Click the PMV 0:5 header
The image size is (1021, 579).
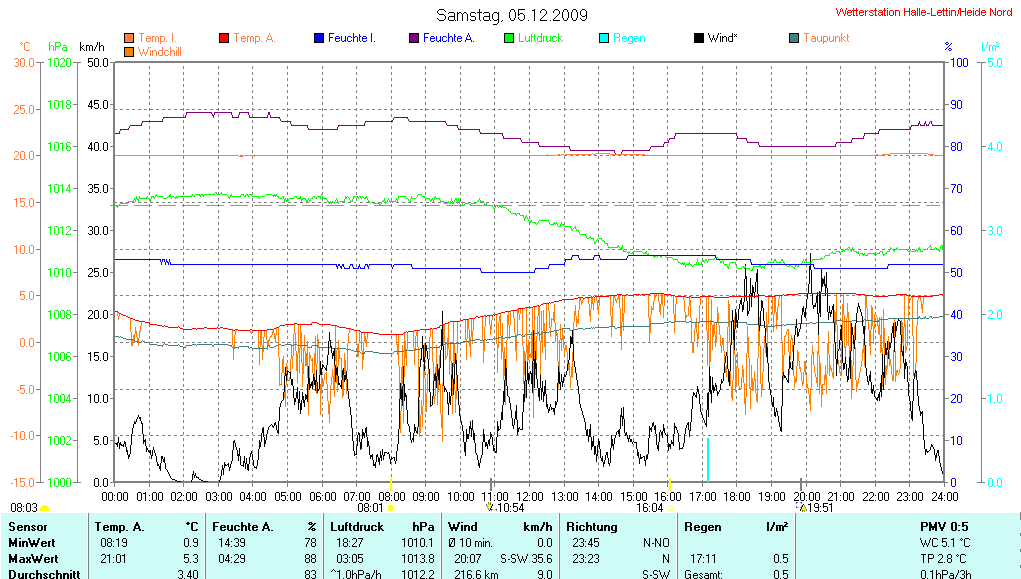[x=945, y=526]
